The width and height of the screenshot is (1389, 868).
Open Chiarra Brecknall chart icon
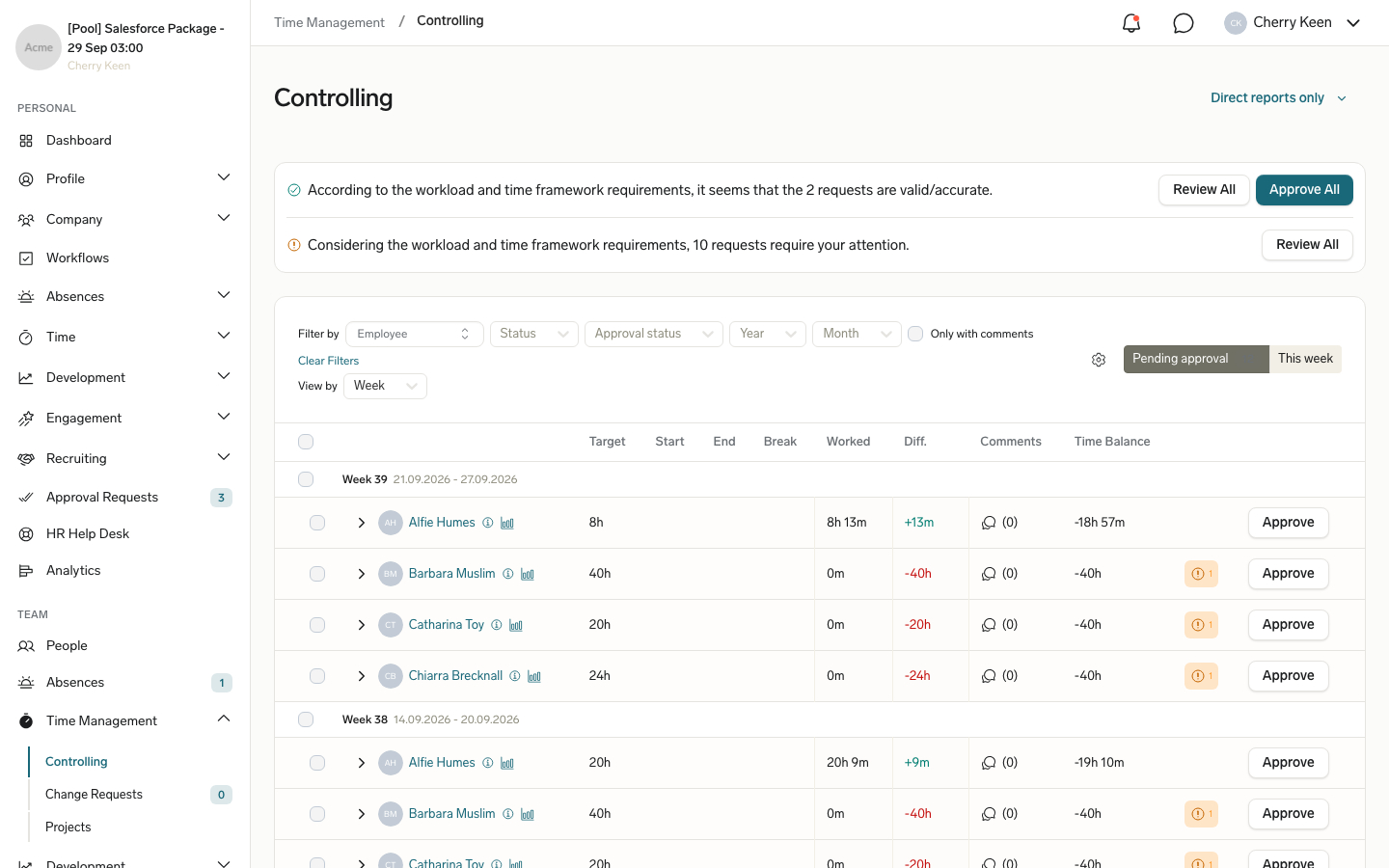click(534, 676)
